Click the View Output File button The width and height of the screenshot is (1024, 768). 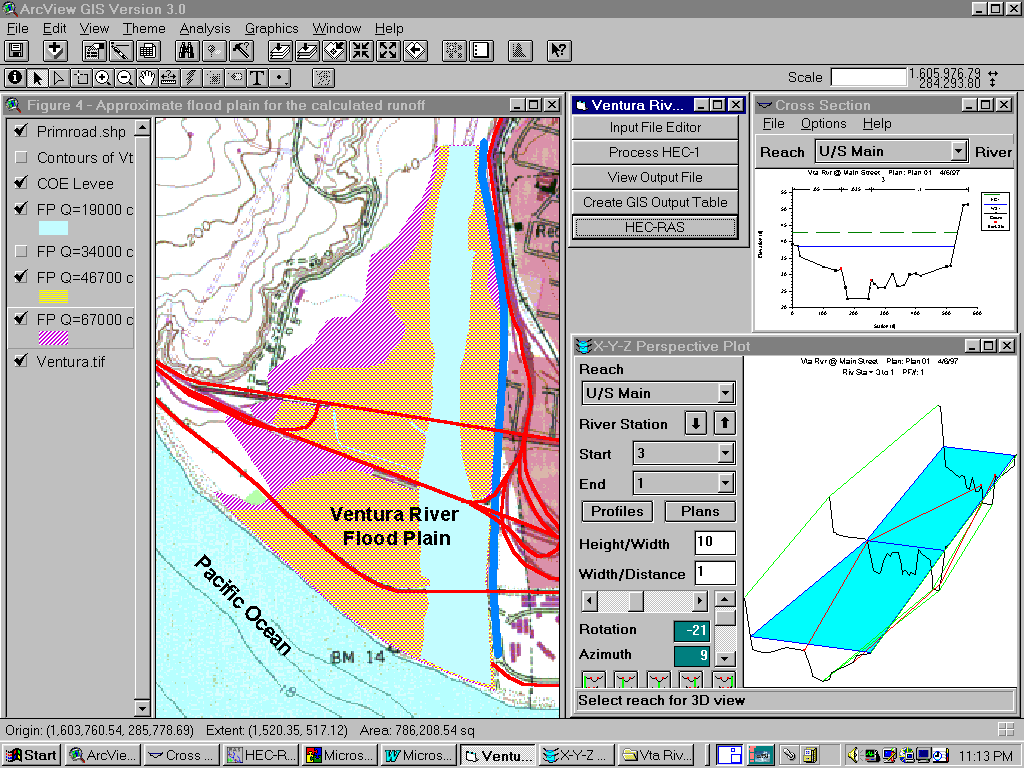[x=655, y=177]
